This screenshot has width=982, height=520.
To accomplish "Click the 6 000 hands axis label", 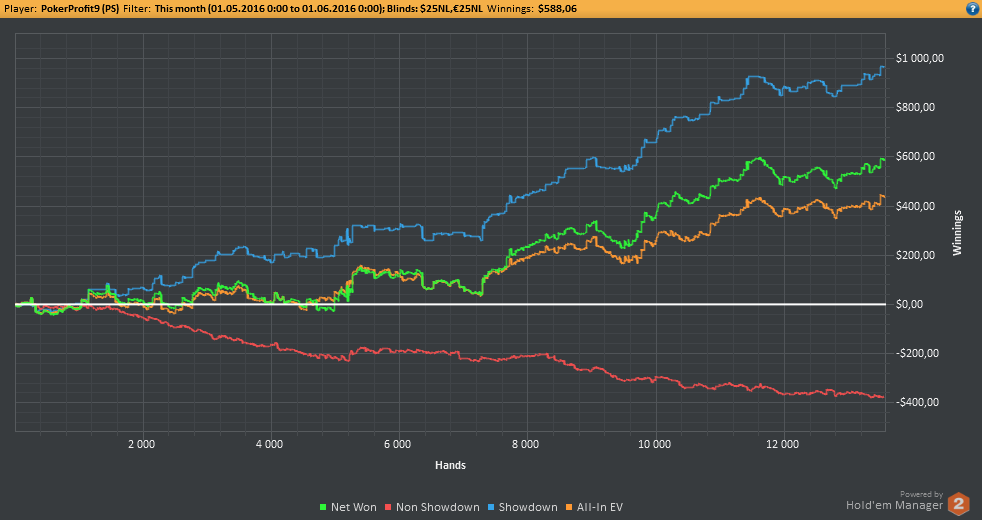I will [397, 445].
